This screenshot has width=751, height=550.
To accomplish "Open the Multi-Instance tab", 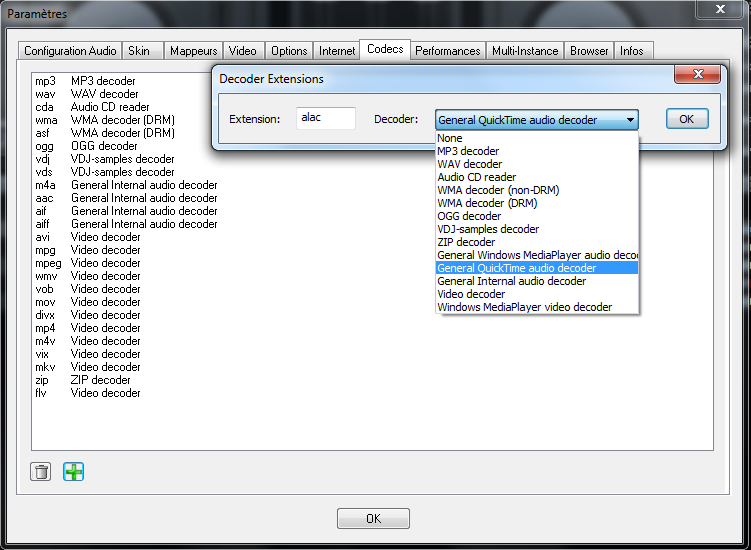I will click(x=525, y=51).
